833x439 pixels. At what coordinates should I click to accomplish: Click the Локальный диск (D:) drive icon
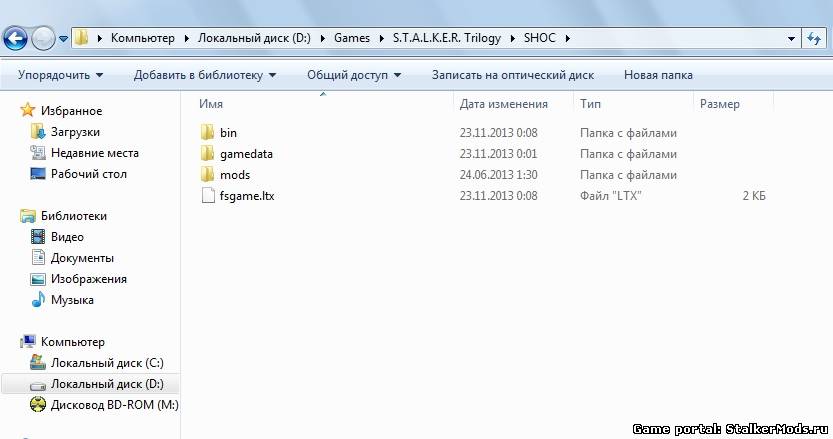38,385
